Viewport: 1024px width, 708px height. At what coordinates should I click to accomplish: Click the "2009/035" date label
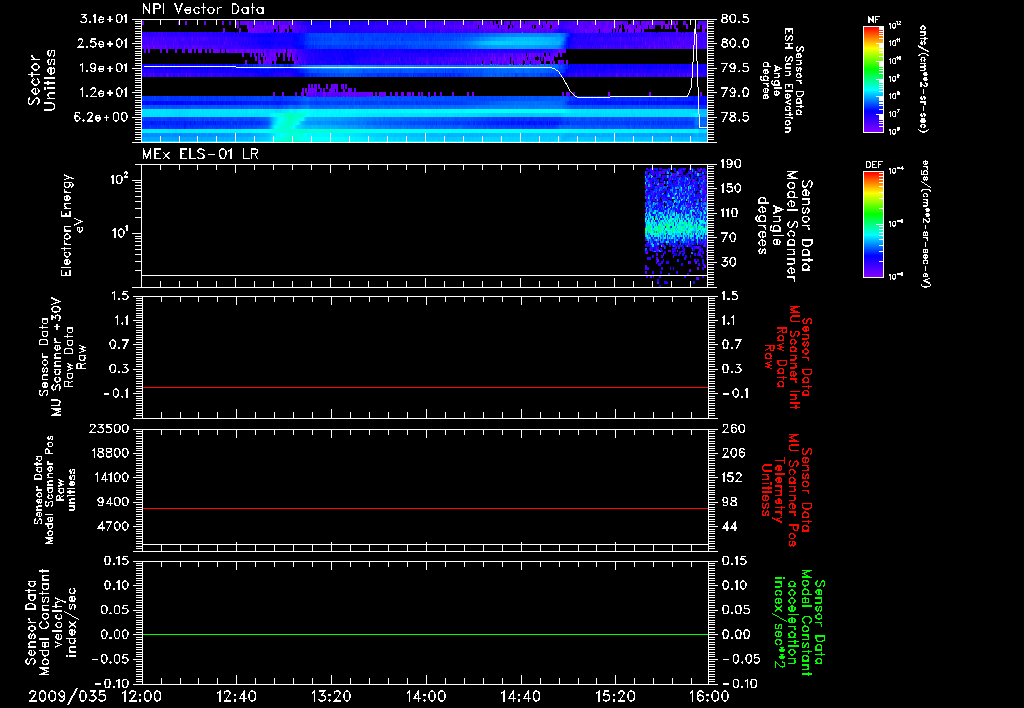pyautogui.click(x=67, y=696)
